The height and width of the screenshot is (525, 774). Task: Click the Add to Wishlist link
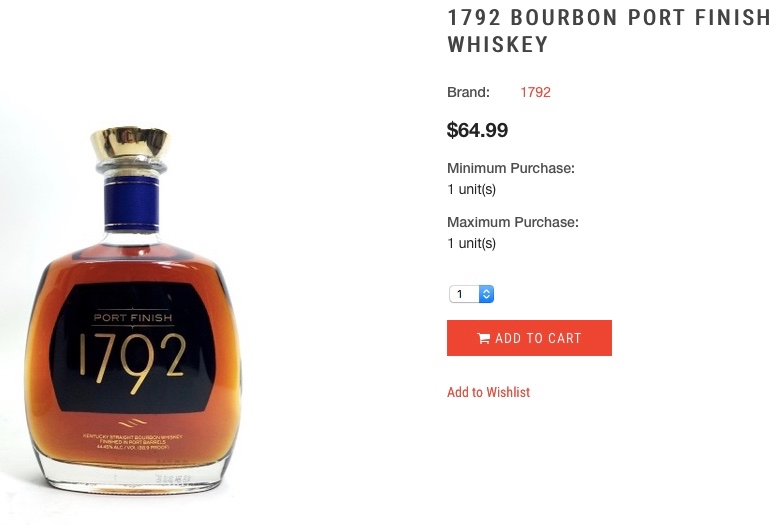coord(488,392)
